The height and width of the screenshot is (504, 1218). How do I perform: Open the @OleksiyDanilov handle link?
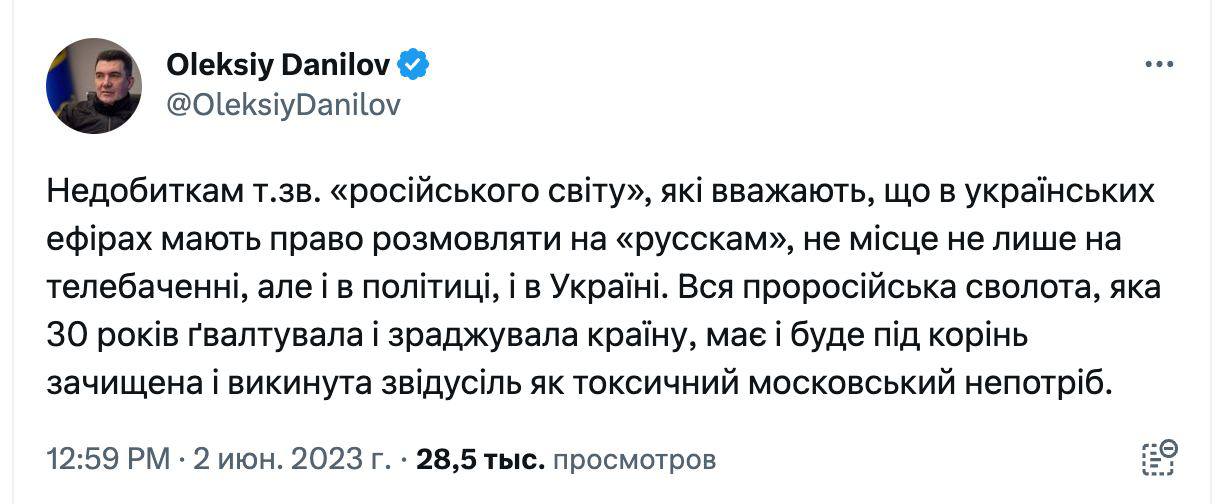283,105
